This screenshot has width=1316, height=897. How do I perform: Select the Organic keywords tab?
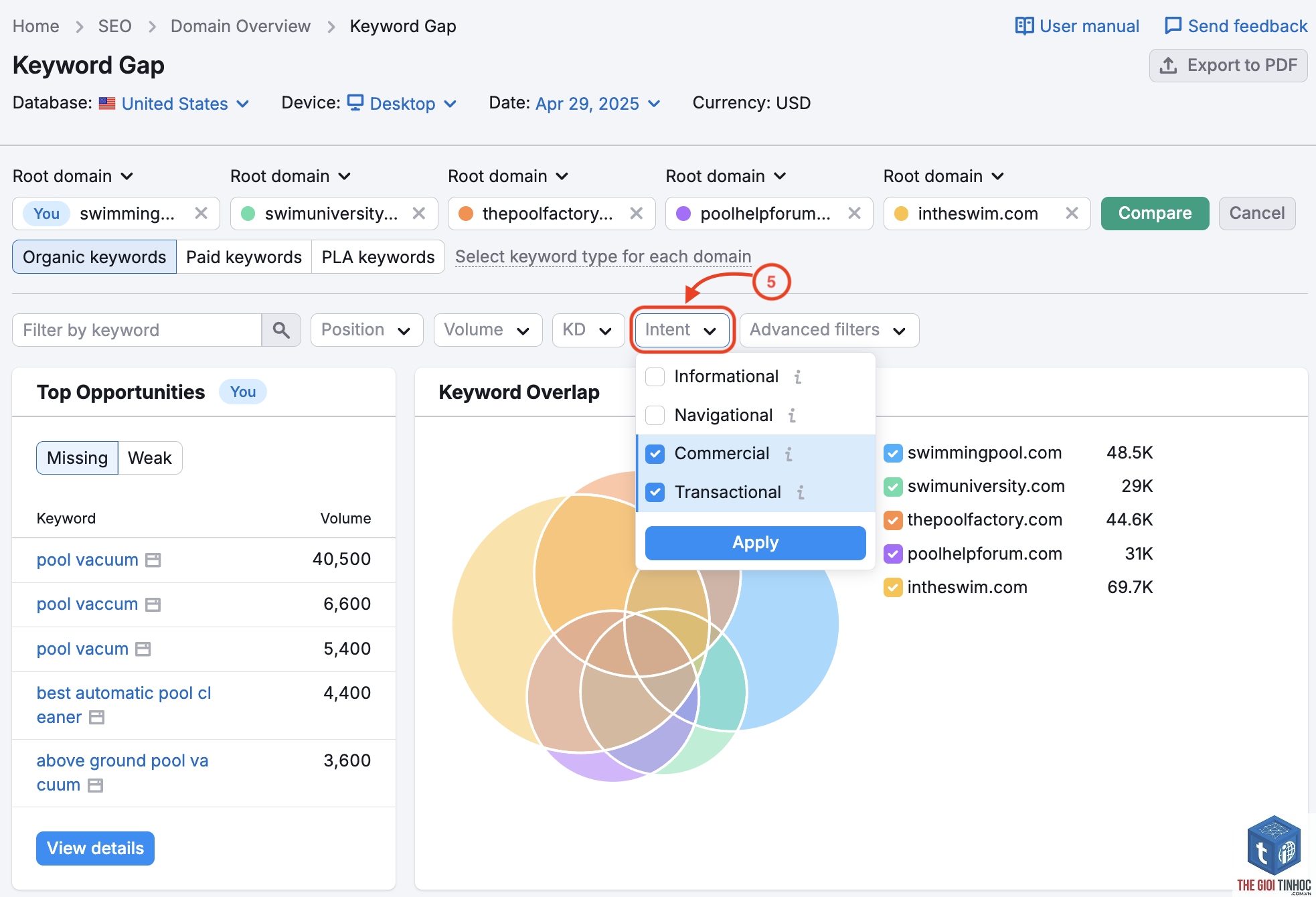(94, 257)
